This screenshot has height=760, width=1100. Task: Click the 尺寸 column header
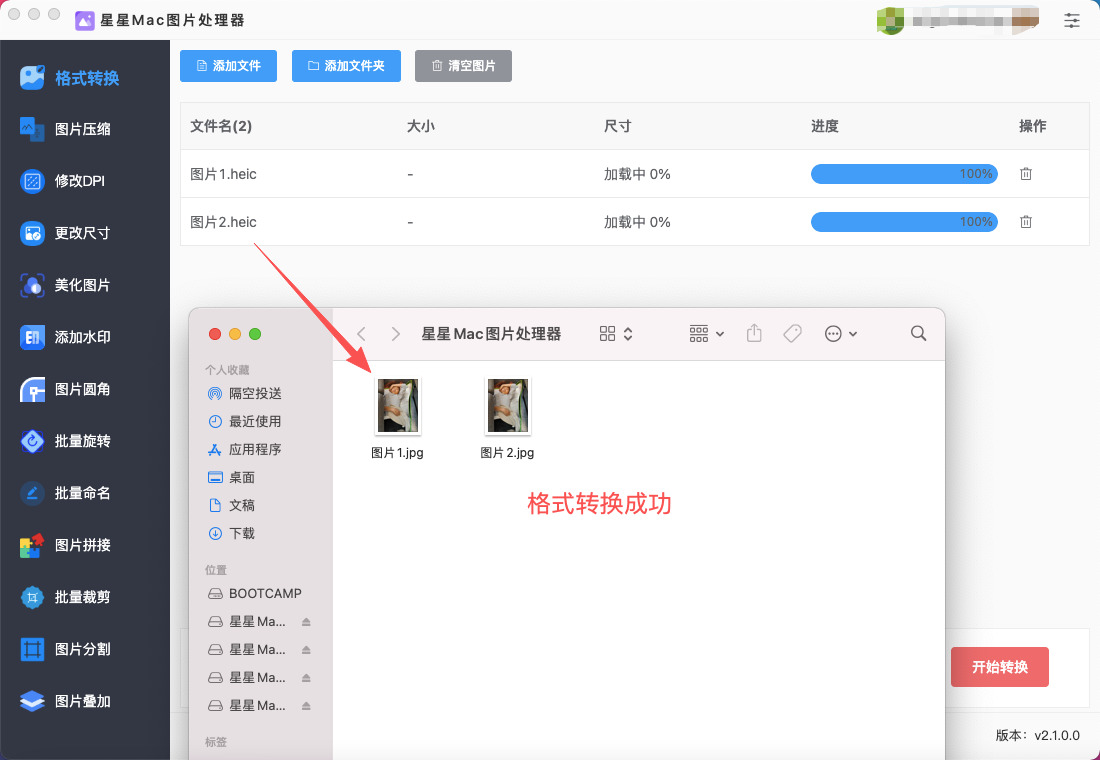click(x=617, y=126)
